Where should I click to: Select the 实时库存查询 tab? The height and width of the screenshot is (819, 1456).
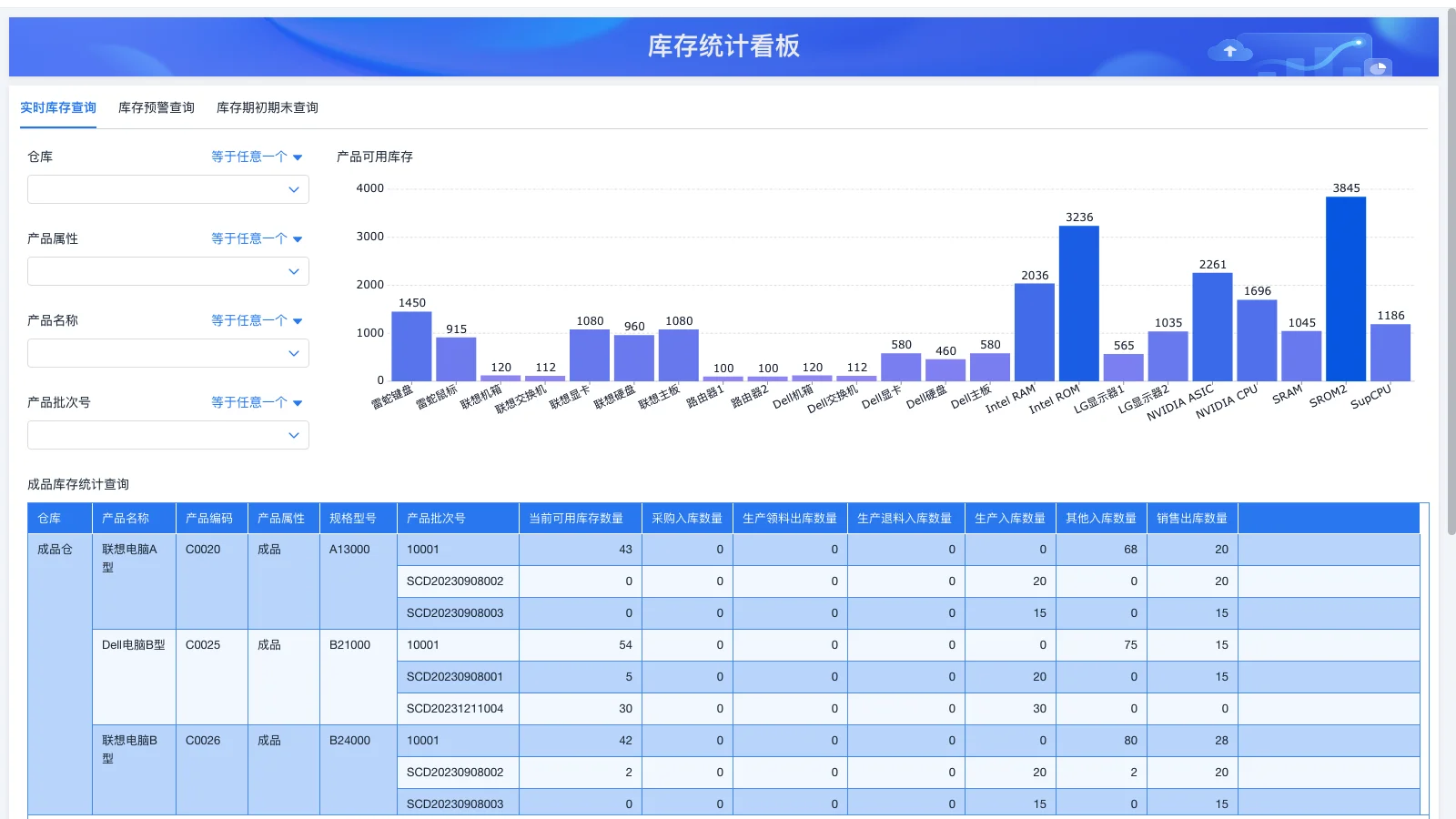58,107
